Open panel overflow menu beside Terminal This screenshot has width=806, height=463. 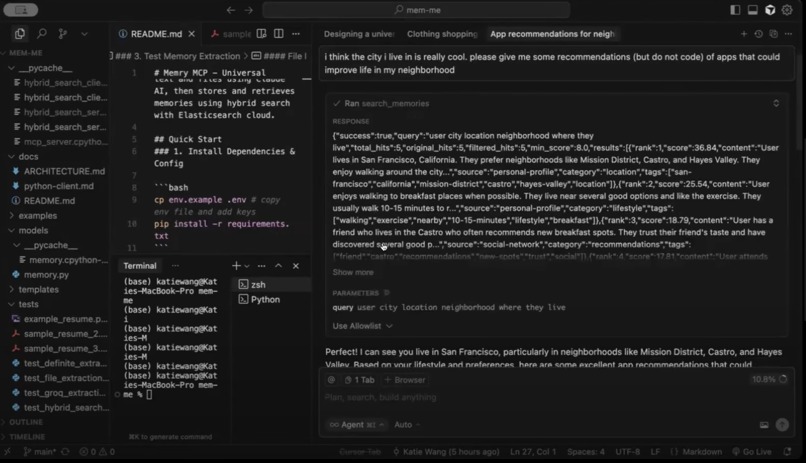[x=176, y=266]
